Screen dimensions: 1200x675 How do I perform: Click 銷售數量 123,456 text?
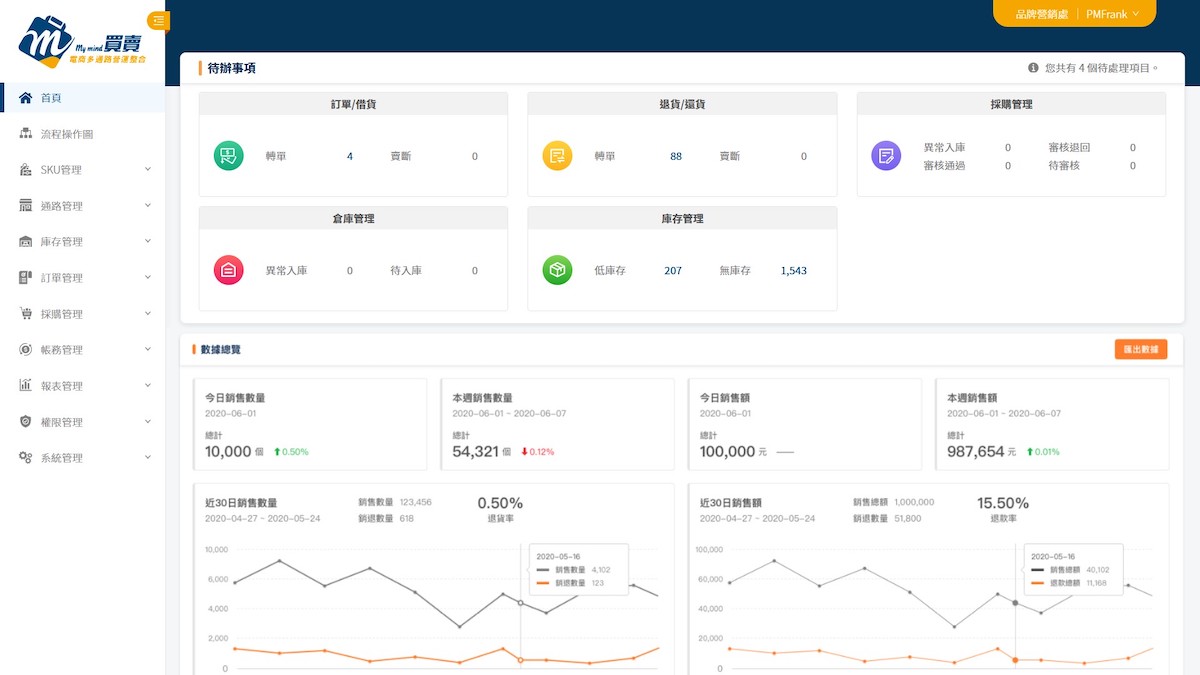click(x=395, y=502)
